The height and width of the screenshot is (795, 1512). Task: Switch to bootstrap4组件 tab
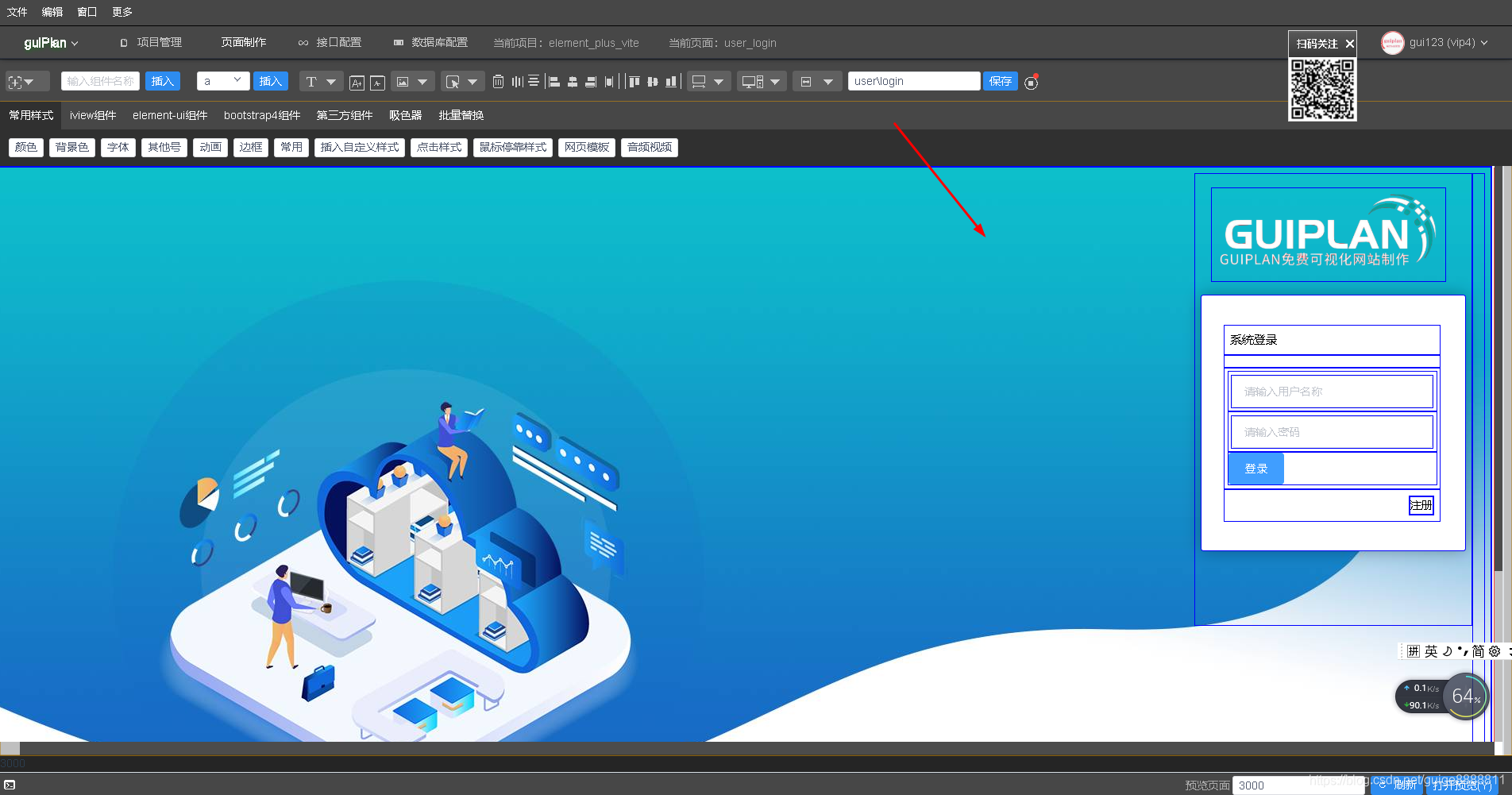[x=262, y=115]
